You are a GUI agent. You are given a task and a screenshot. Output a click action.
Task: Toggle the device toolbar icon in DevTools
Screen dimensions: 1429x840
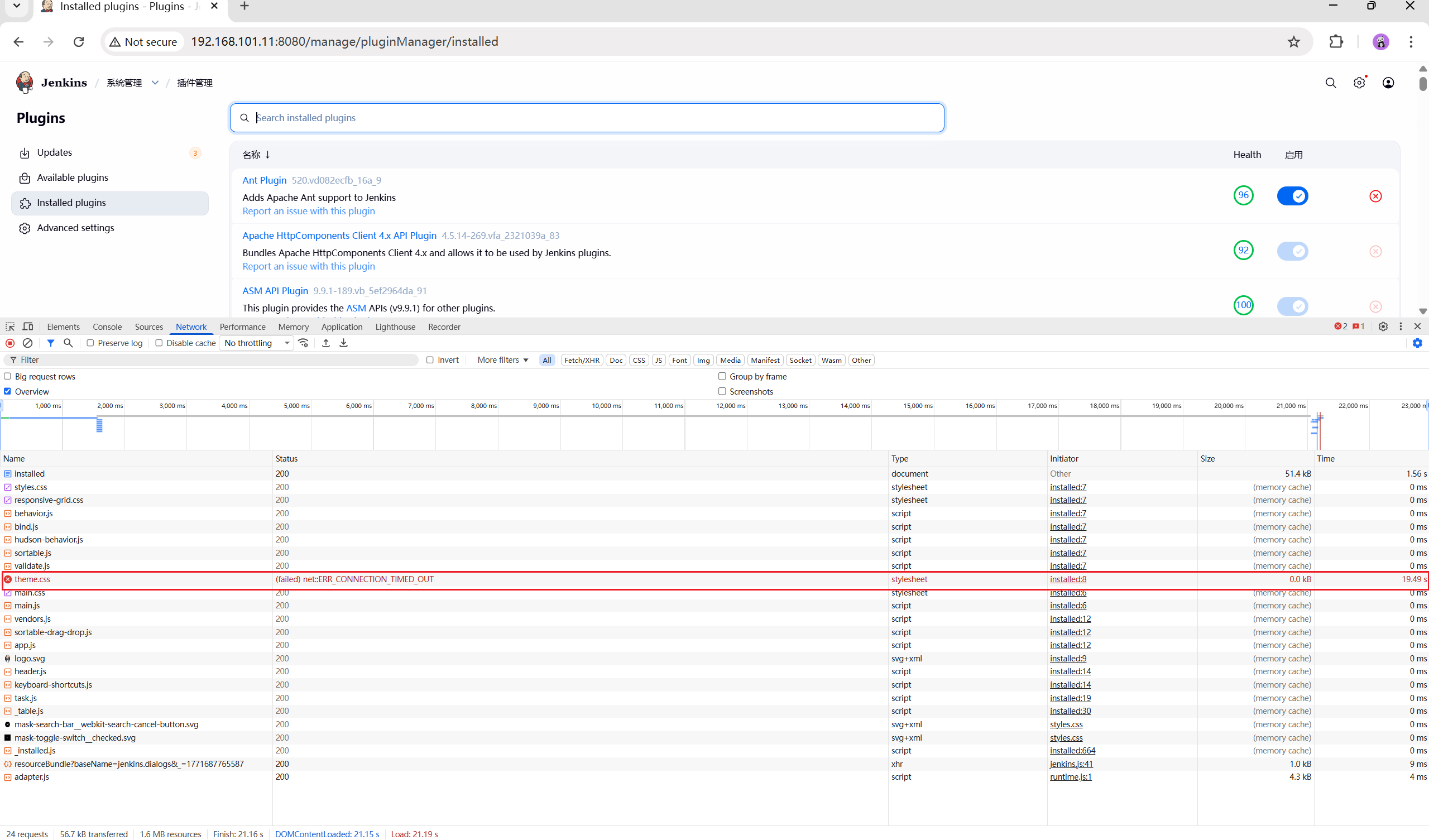(x=28, y=327)
